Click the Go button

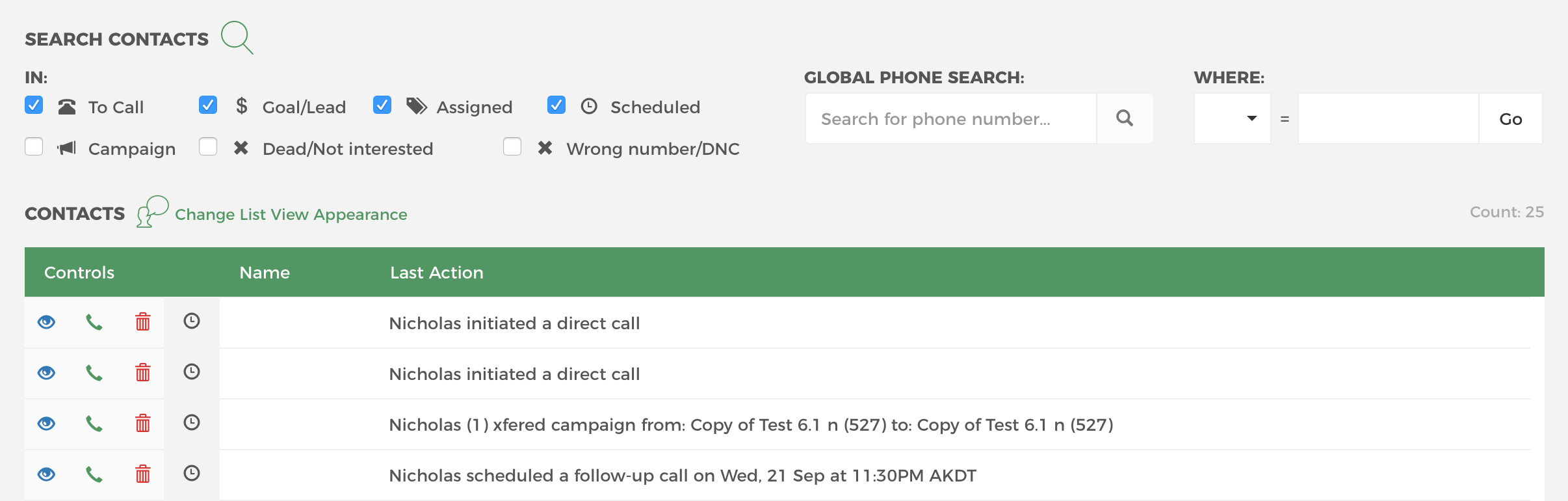pos(1511,118)
